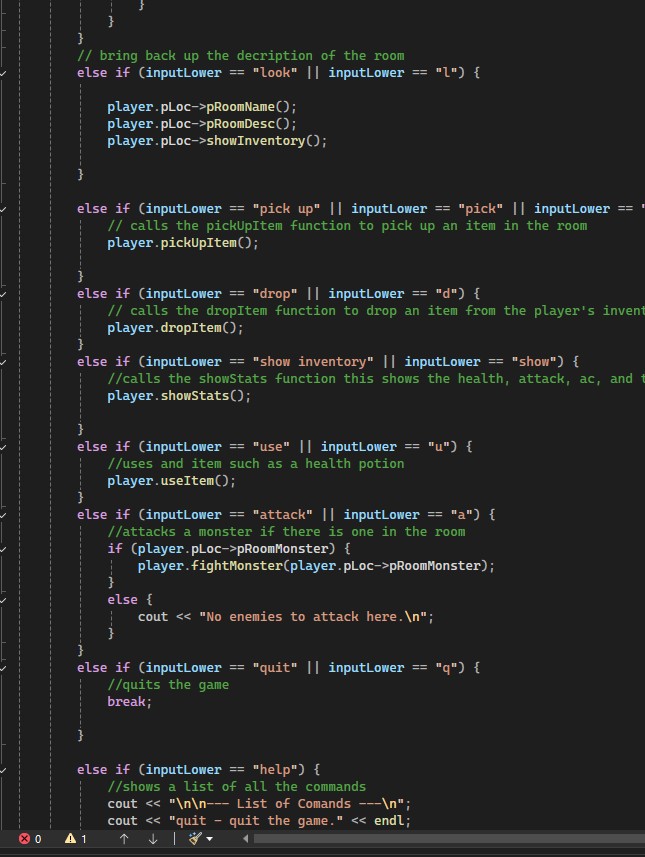
Task: Collapse the if (player.pLoc->pRoomMonster) block
Action: tap(3, 549)
